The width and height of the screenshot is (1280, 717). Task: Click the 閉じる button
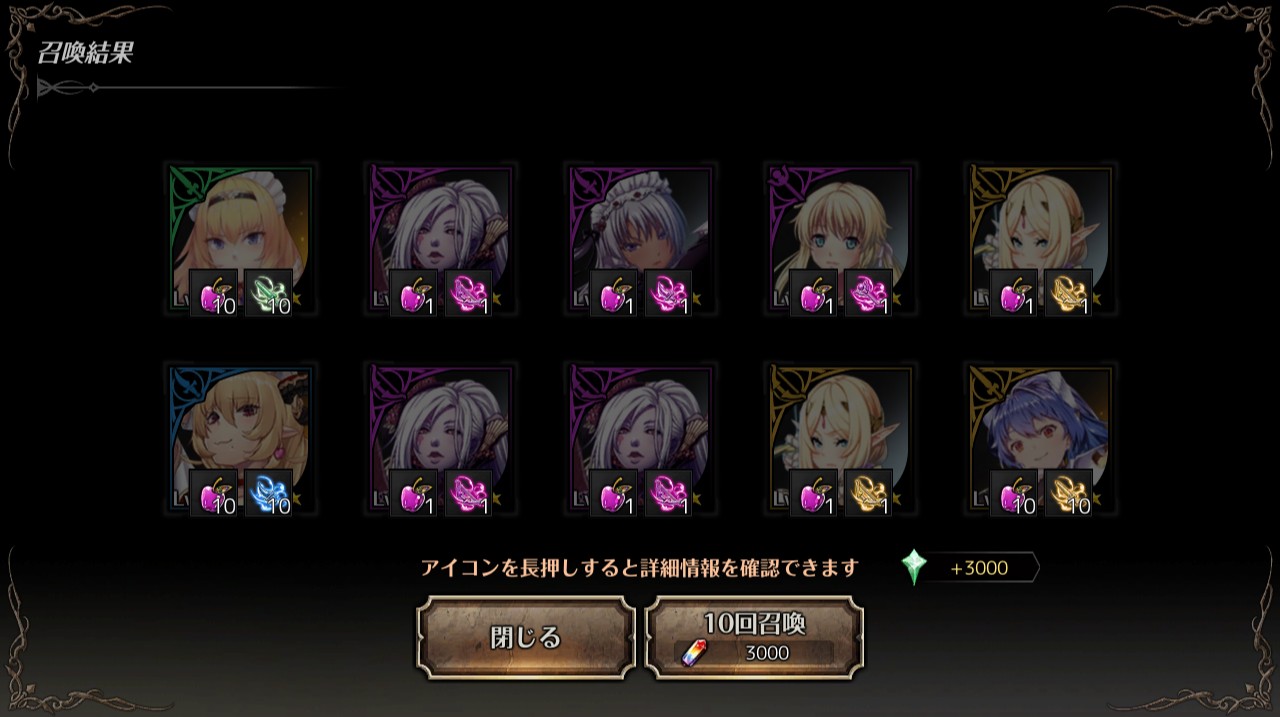[525, 637]
